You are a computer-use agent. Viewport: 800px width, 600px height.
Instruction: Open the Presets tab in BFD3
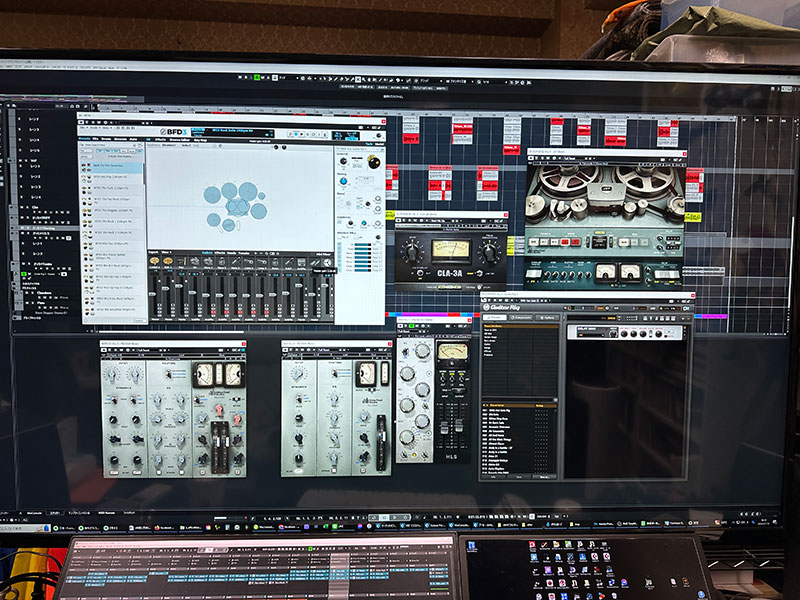click(85, 139)
